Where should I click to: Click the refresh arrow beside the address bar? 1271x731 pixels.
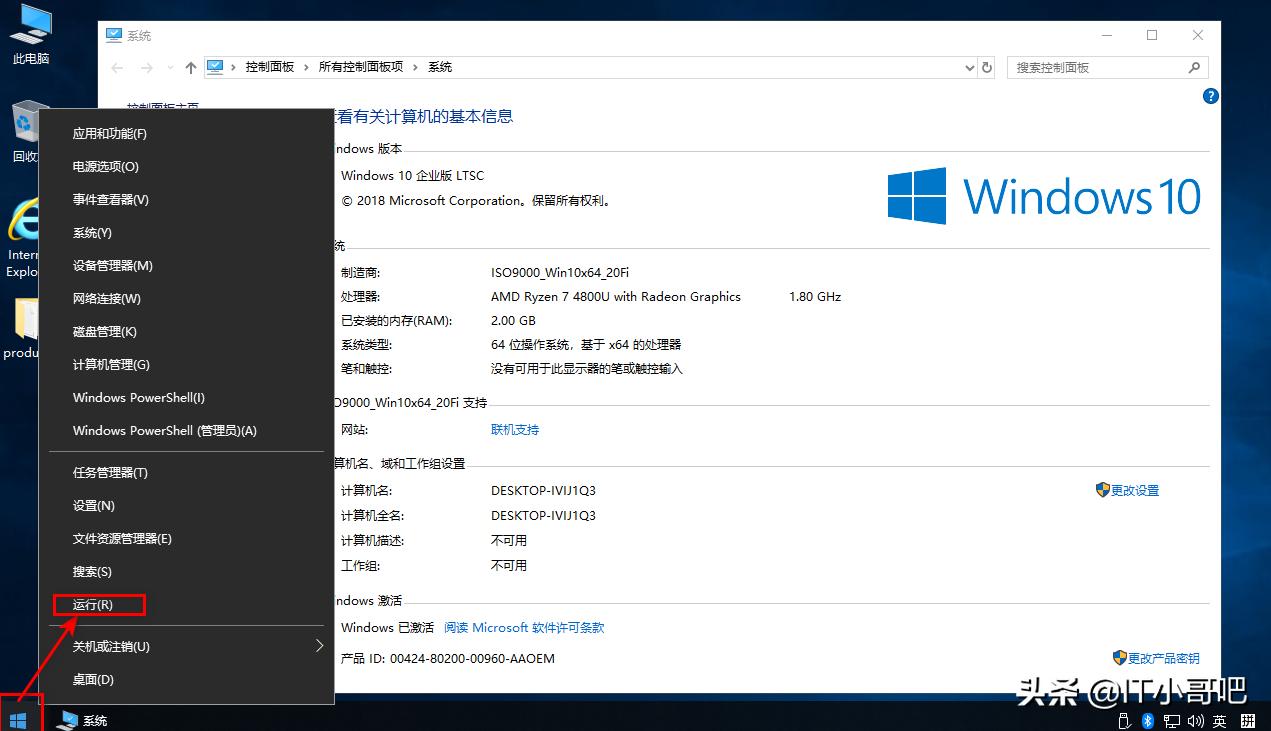(x=986, y=67)
